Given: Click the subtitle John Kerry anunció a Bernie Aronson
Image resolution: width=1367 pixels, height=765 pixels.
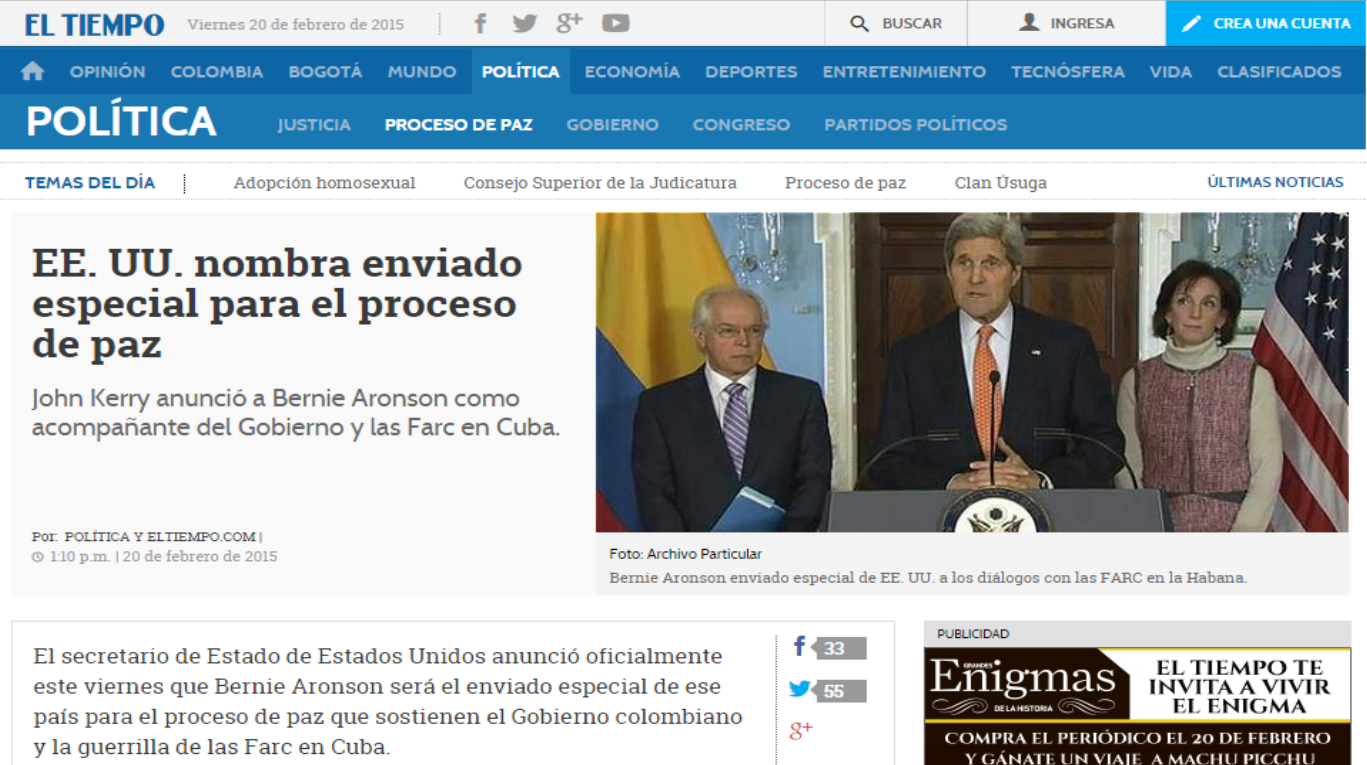Looking at the screenshot, I should 296,413.
